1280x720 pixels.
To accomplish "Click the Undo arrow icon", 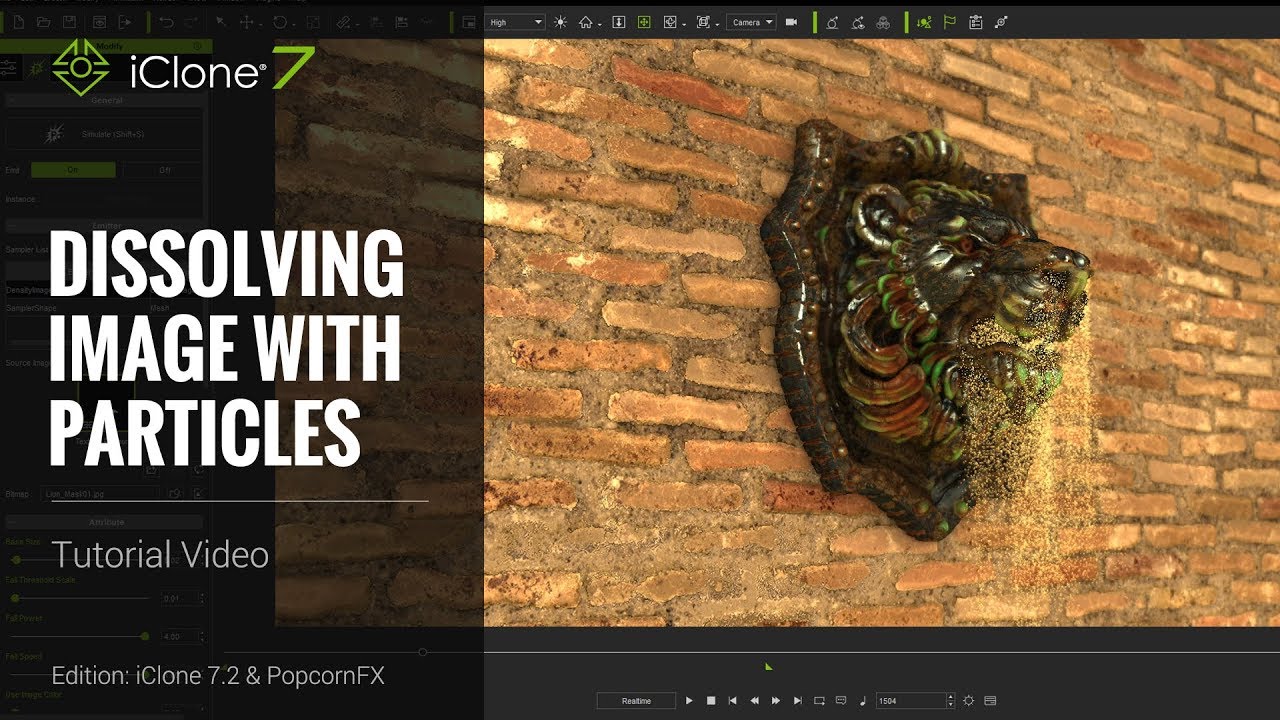I will [166, 22].
